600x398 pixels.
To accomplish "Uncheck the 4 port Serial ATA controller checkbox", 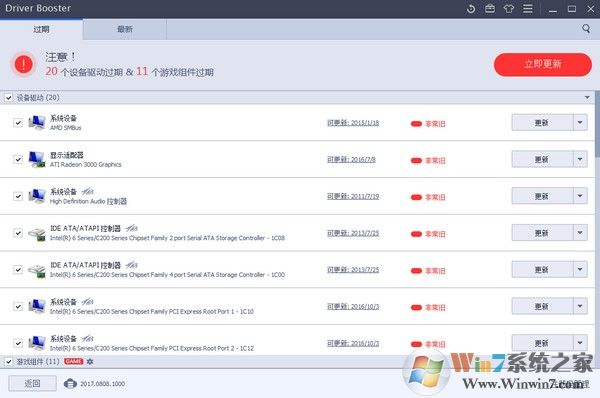I will [x=18, y=269].
